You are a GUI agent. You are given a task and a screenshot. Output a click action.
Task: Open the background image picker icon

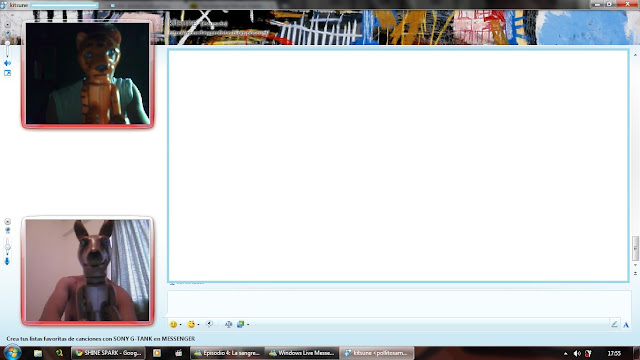(241, 324)
